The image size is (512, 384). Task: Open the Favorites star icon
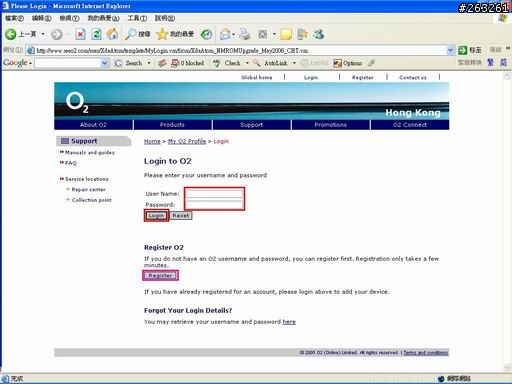tap(162, 34)
